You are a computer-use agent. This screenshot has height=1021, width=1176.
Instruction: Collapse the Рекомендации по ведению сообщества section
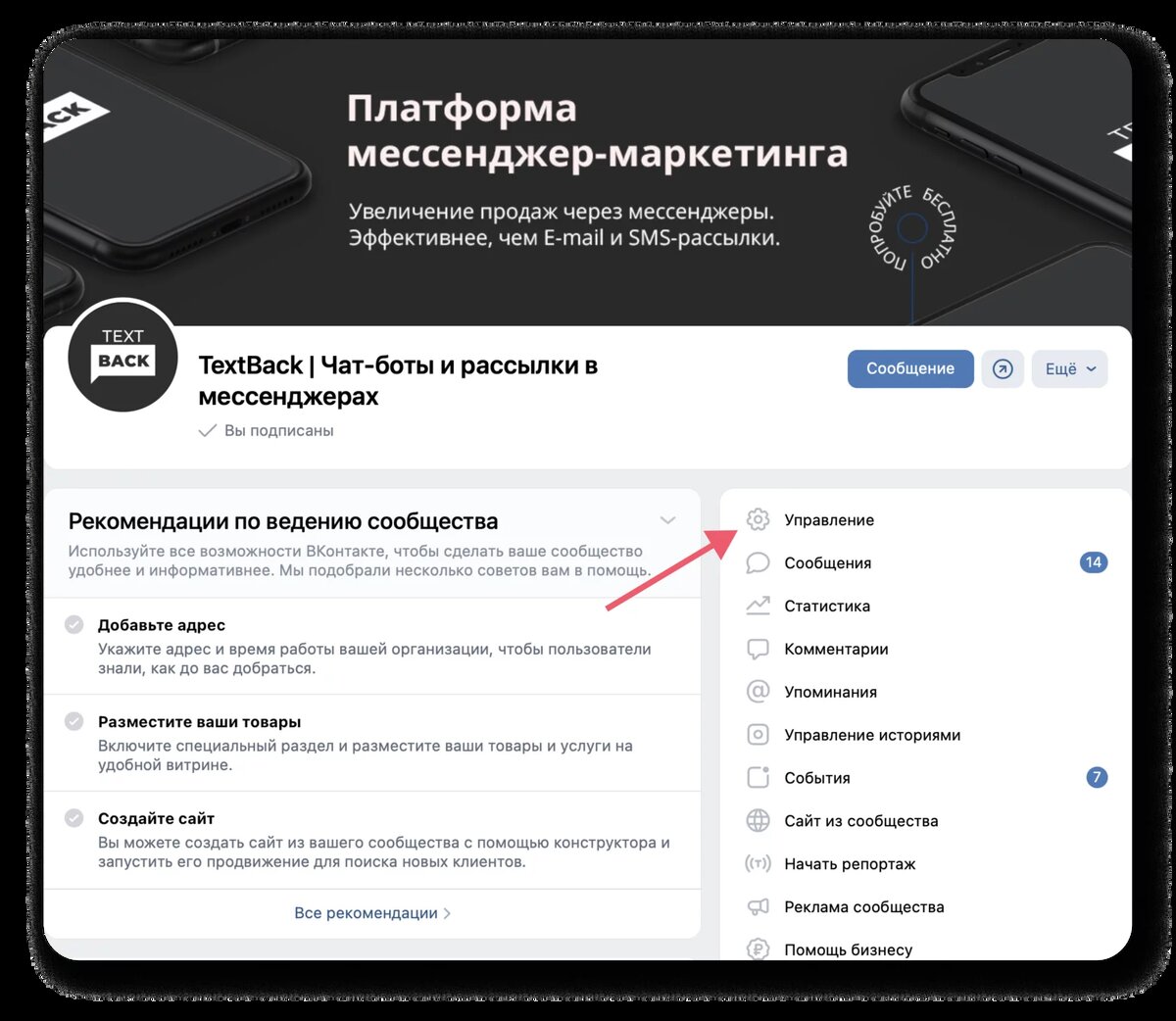pyautogui.click(x=667, y=520)
